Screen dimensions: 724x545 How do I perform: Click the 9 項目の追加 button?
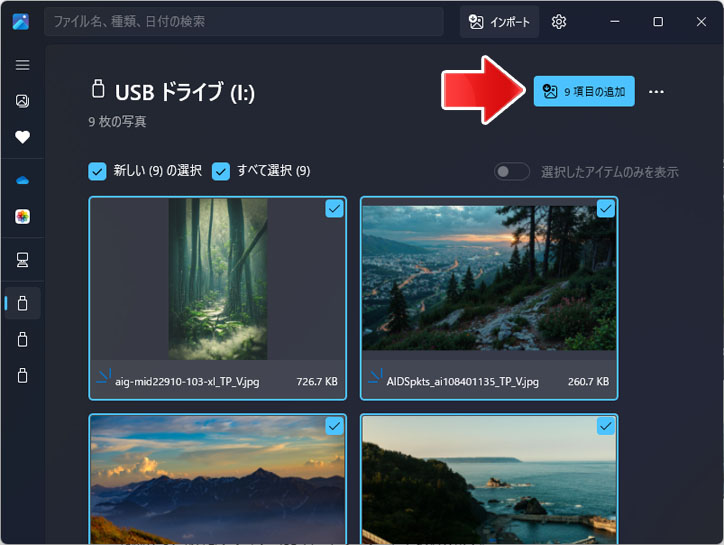point(584,92)
